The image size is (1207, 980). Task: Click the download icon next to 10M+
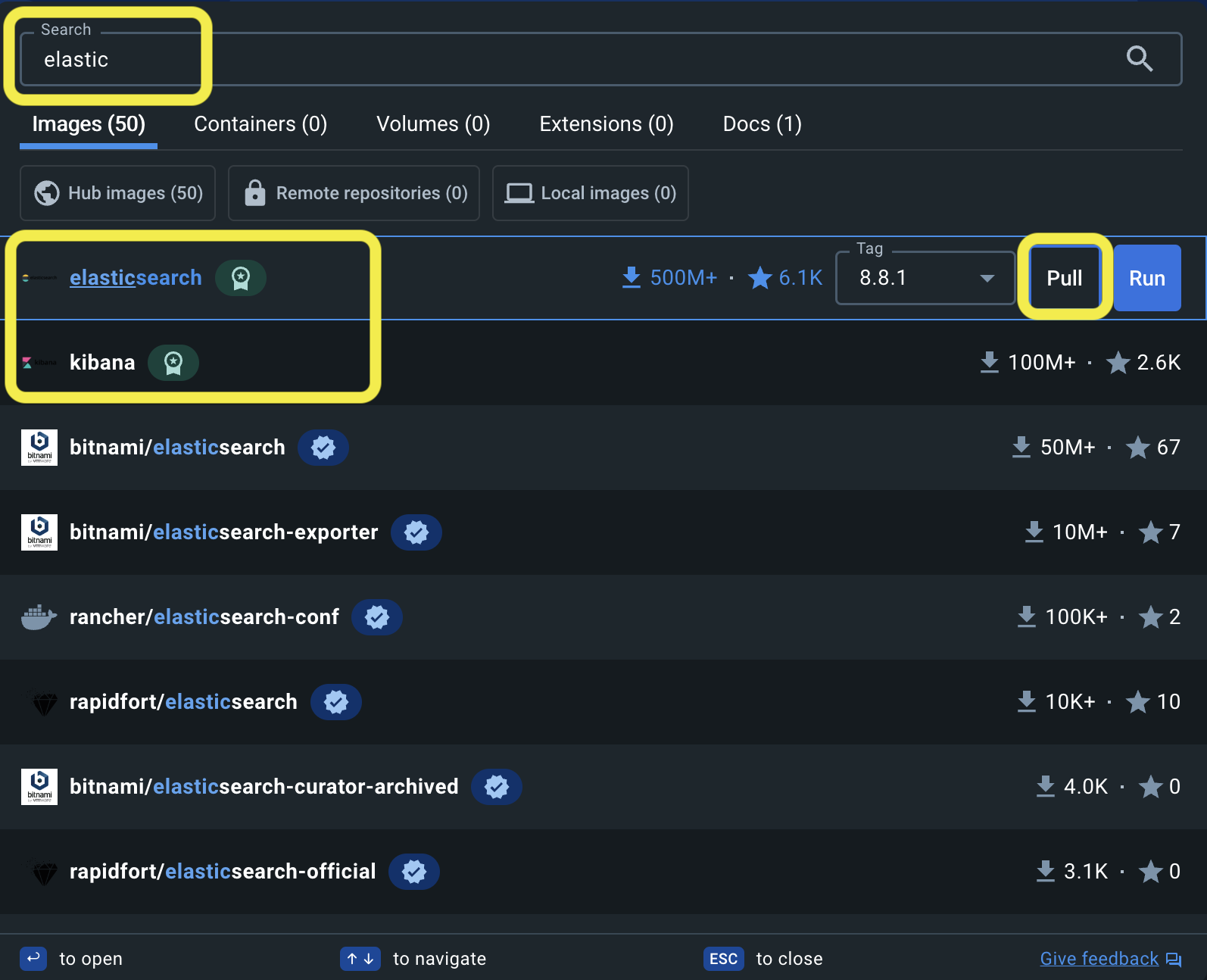(1034, 532)
